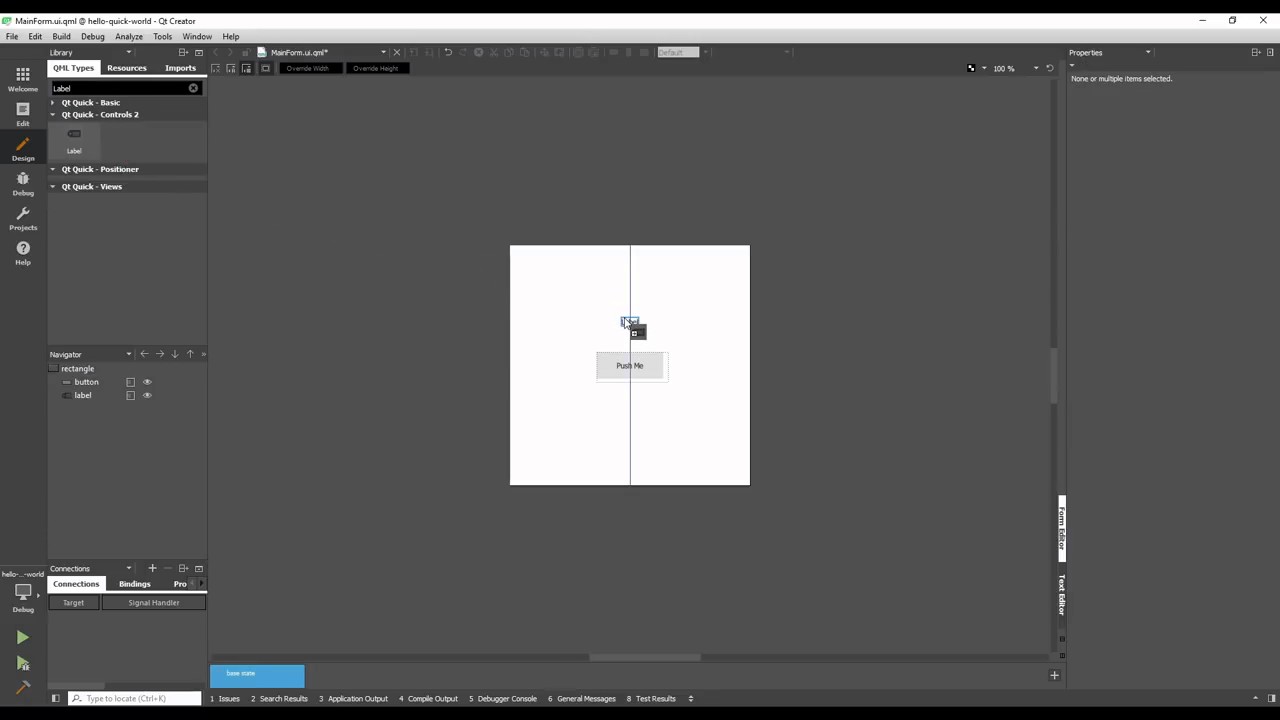Select the canvas background color swatch
Screen dimensions: 1280x720
pyautogui.click(x=971, y=68)
